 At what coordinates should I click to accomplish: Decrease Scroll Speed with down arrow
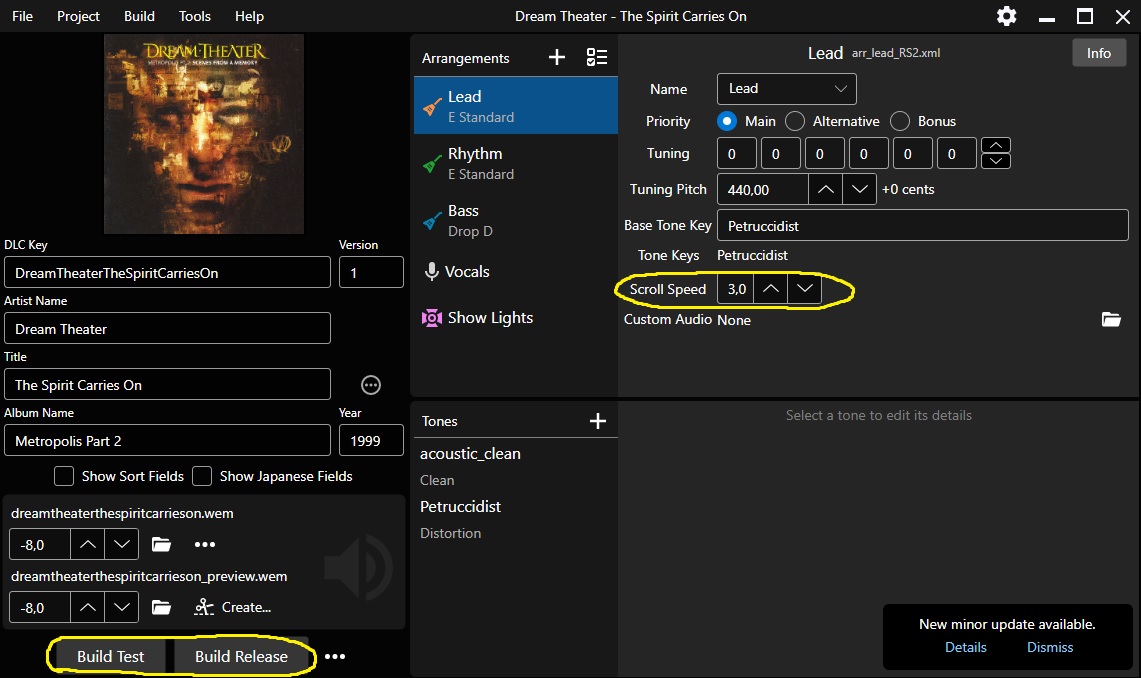click(x=804, y=289)
